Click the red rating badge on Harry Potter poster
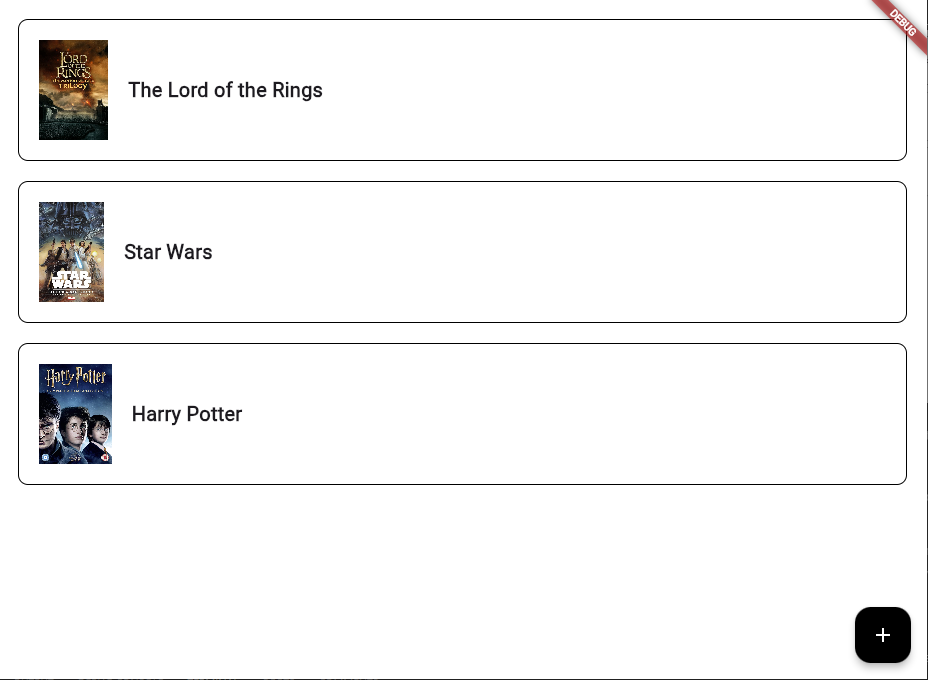The image size is (928, 680). [x=104, y=457]
